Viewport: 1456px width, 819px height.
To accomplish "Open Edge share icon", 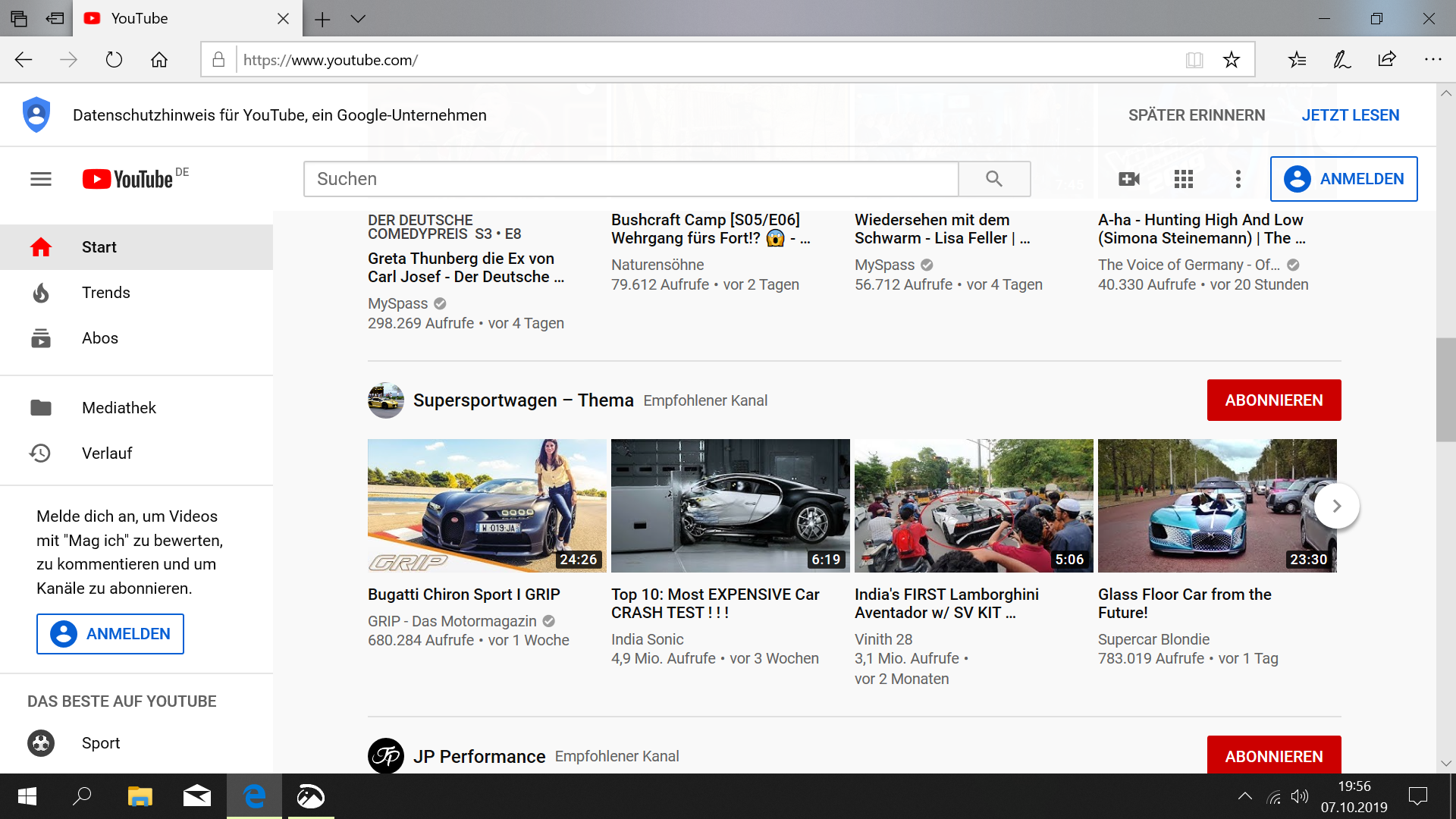I will (1387, 60).
